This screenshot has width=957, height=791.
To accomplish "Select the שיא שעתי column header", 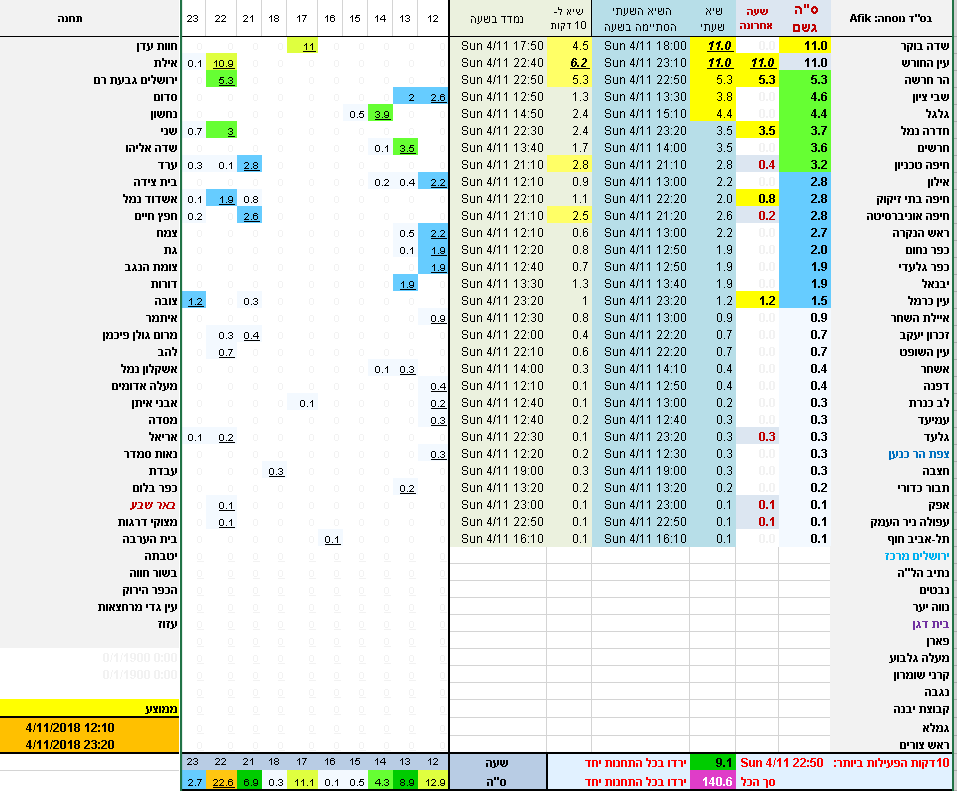I will pos(712,18).
